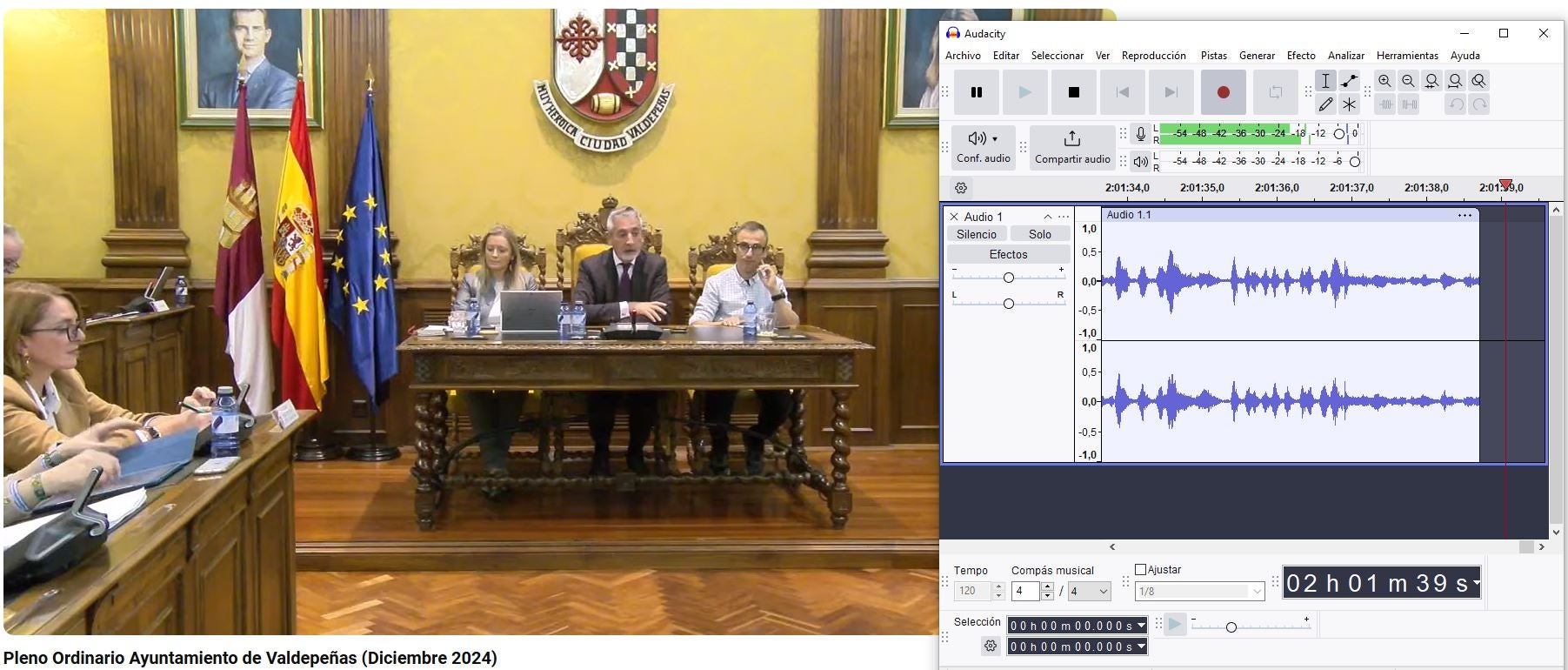1568x670 pixels.
Task: Select the Envelope tool
Action: [1349, 81]
